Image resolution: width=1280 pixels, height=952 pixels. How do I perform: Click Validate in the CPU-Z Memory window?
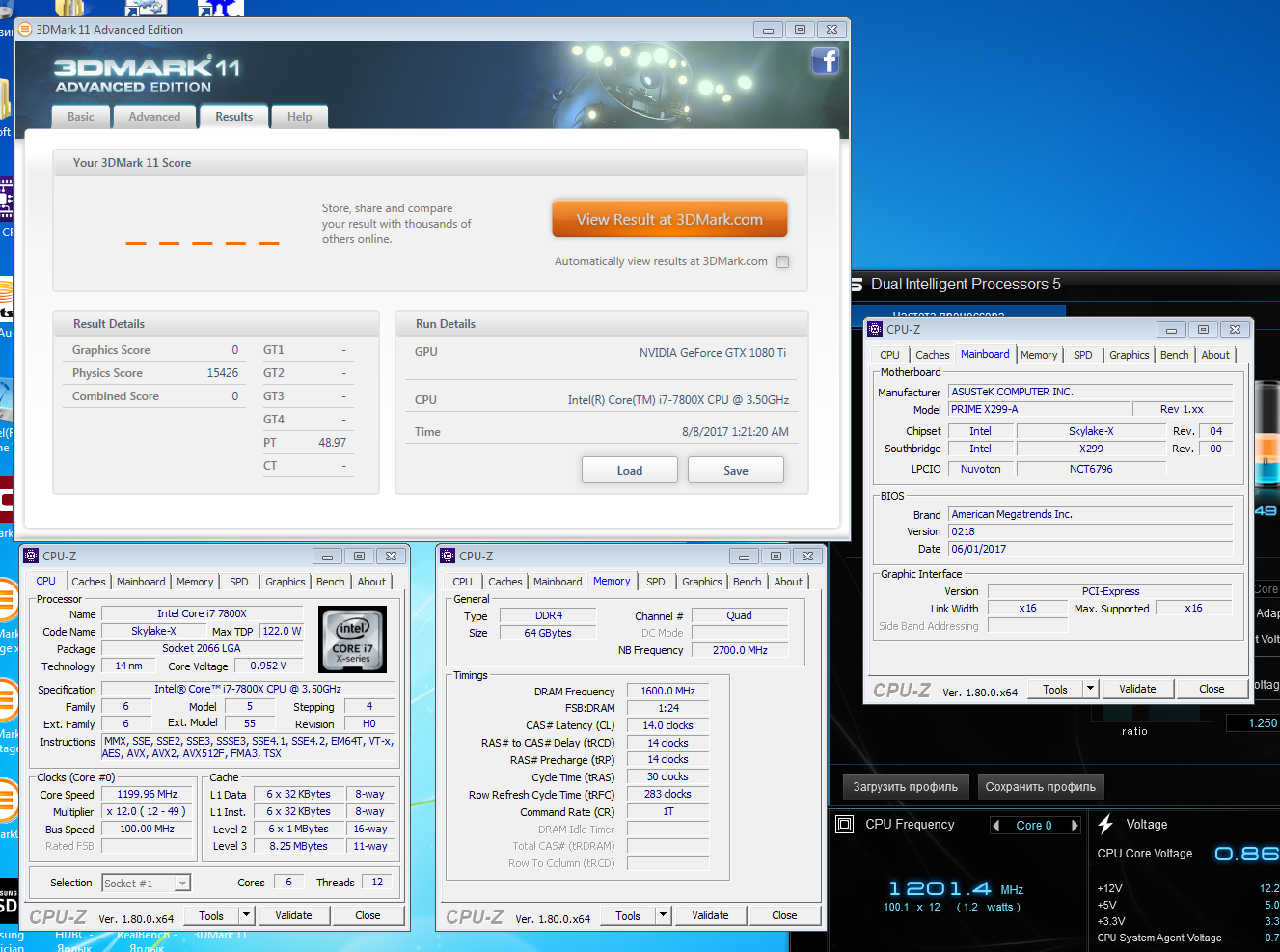[710, 915]
